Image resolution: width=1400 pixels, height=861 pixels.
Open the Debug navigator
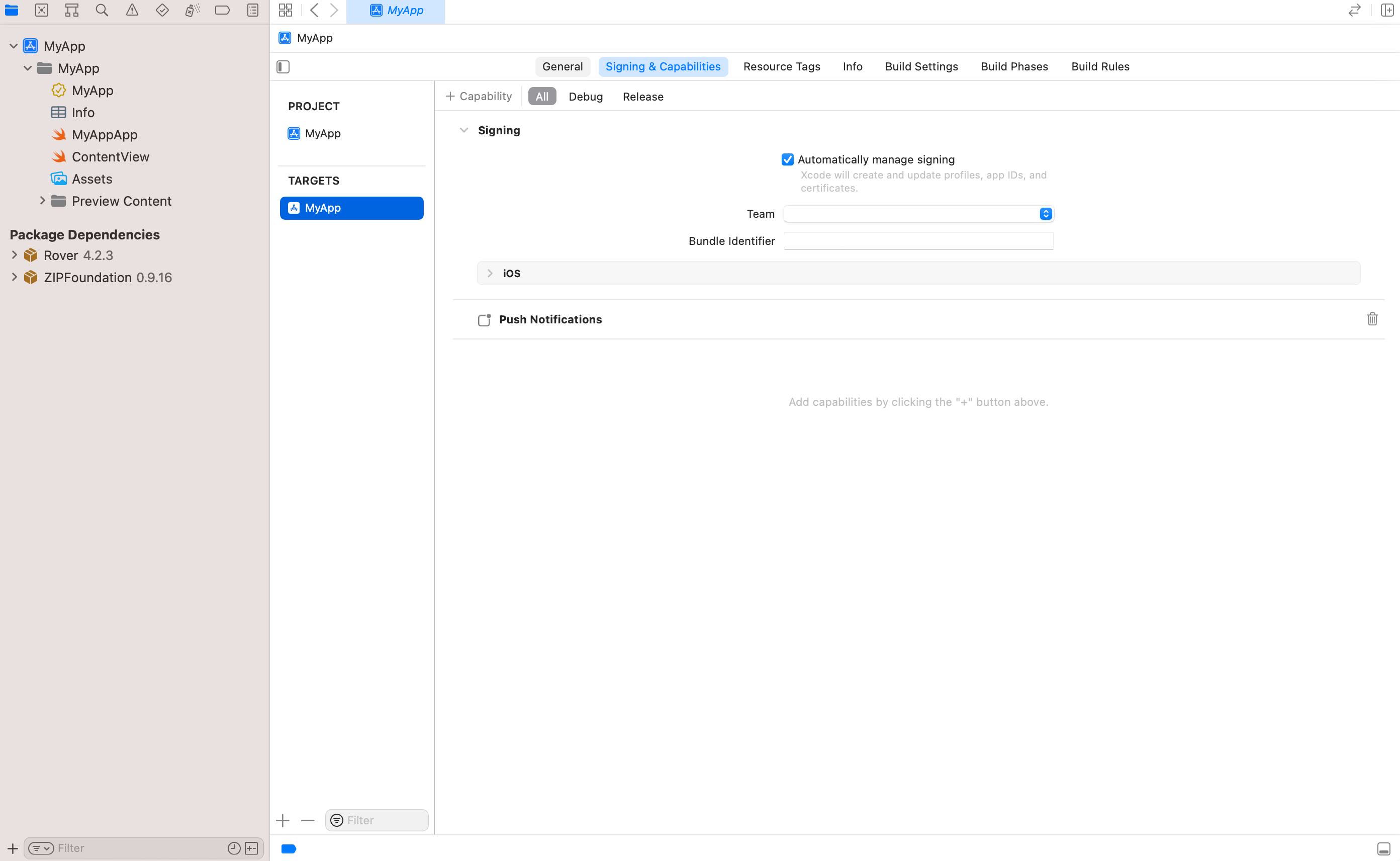[193, 10]
